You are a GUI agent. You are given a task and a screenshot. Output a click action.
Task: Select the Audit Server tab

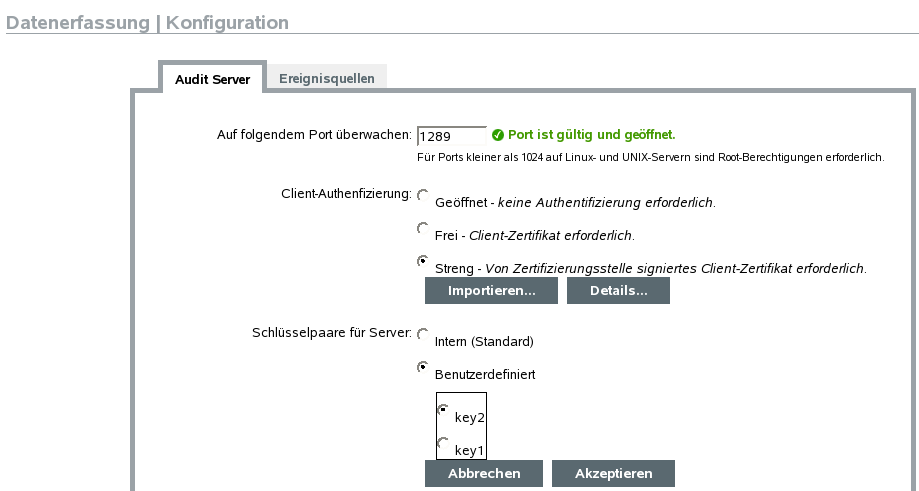click(x=212, y=79)
